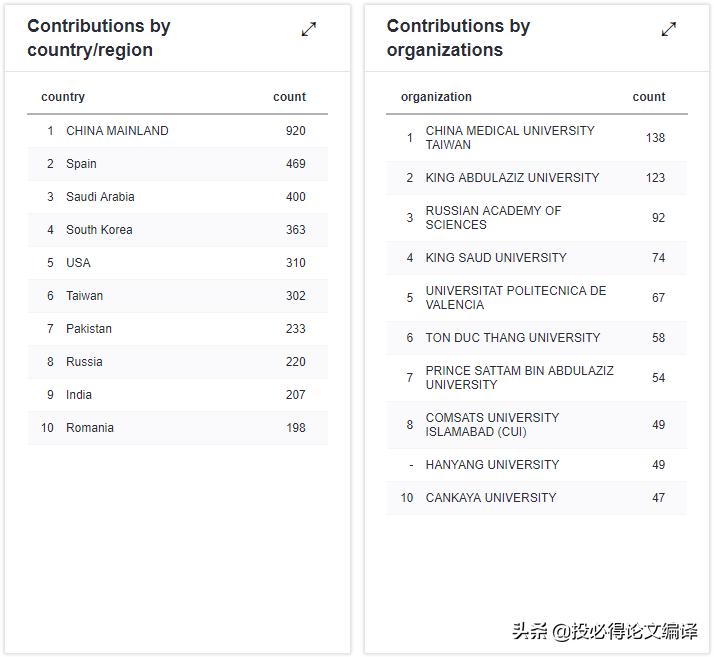Image resolution: width=714 pixels, height=657 pixels.
Task: Select the Spain country row
Action: (x=81, y=164)
